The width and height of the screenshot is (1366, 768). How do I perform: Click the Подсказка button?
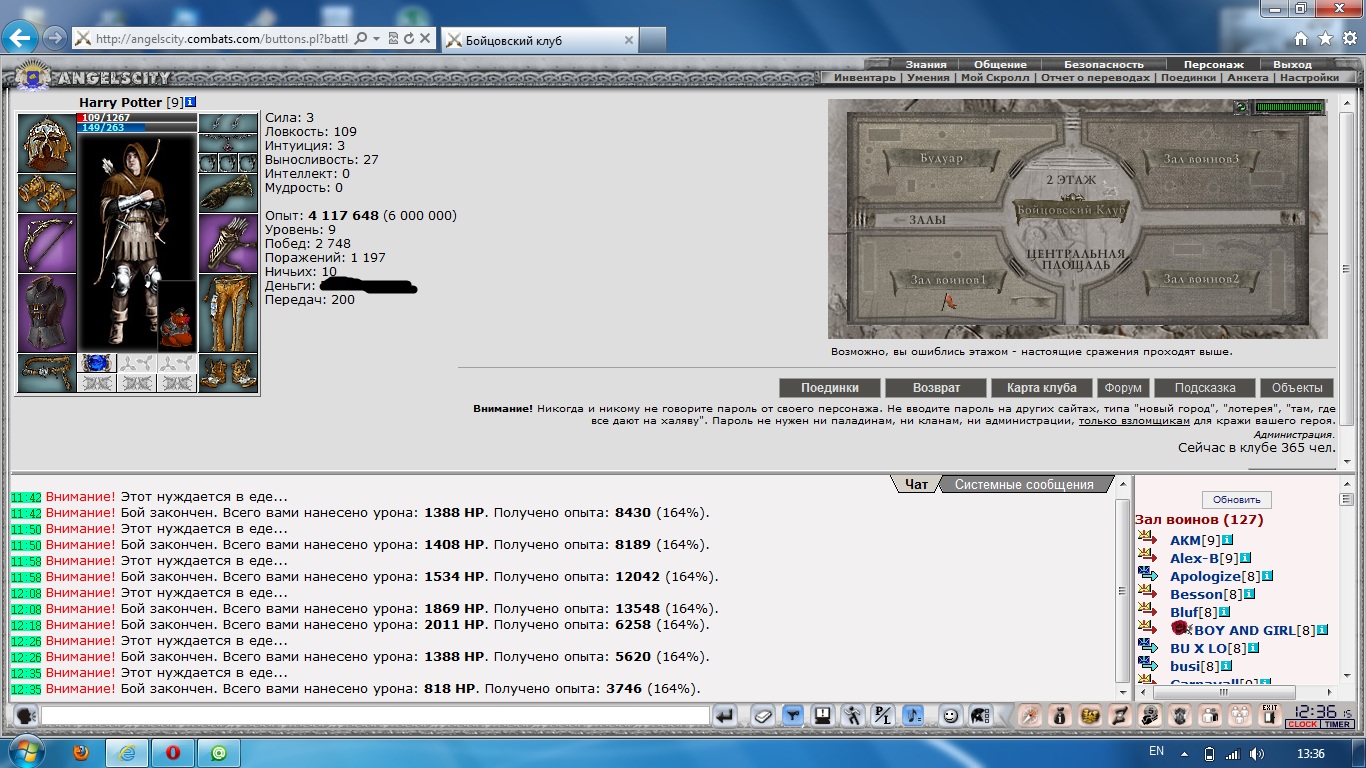point(1204,387)
